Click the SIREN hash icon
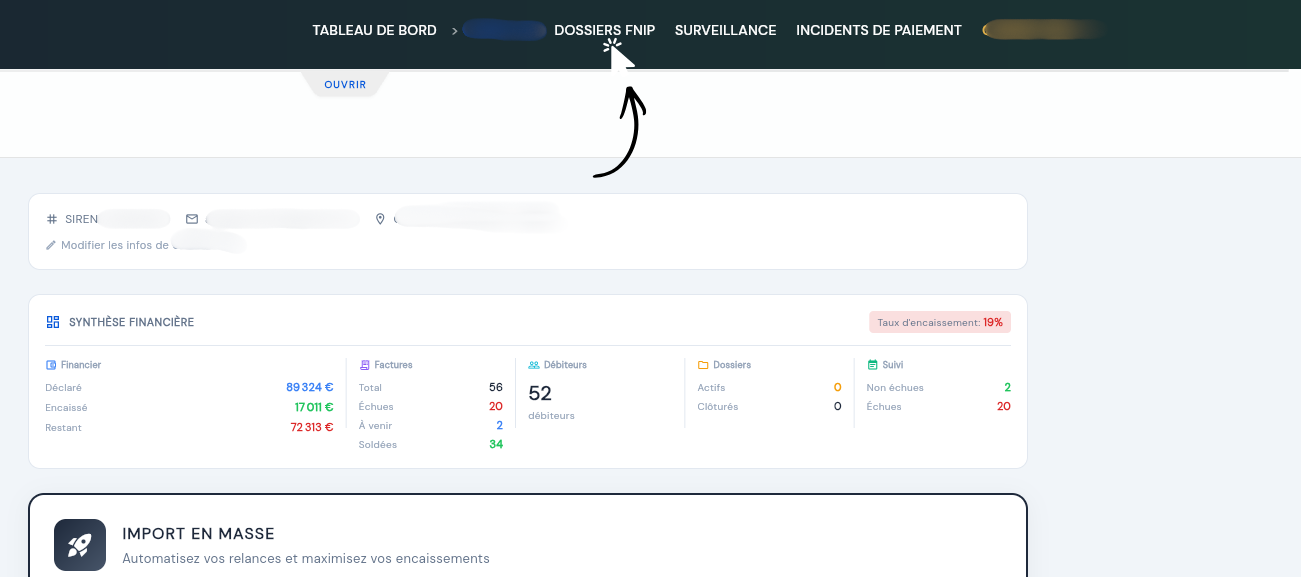Screen dimensions: 1301x577 pyautogui.click(x=52, y=219)
